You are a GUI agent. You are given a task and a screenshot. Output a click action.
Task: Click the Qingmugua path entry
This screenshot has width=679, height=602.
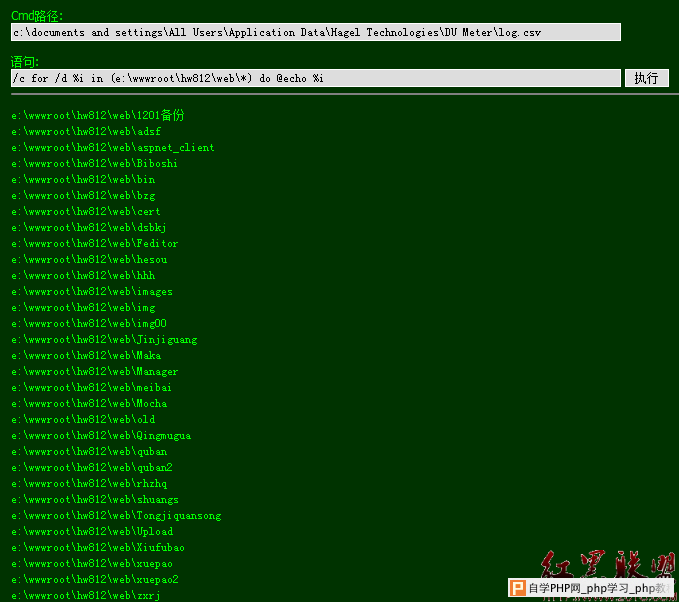[101, 436]
